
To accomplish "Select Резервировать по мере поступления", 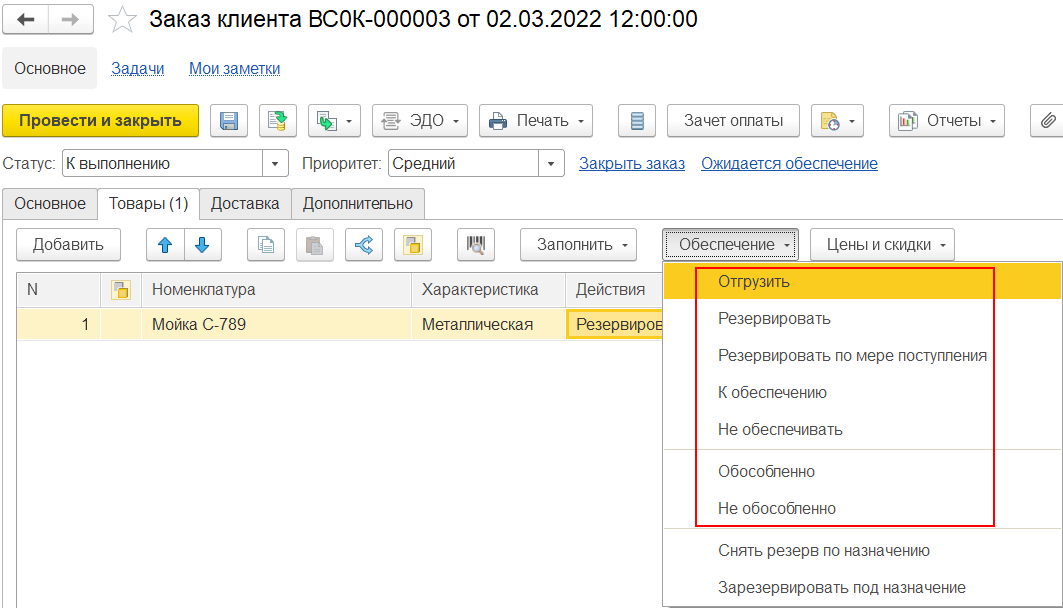I will click(852, 356).
